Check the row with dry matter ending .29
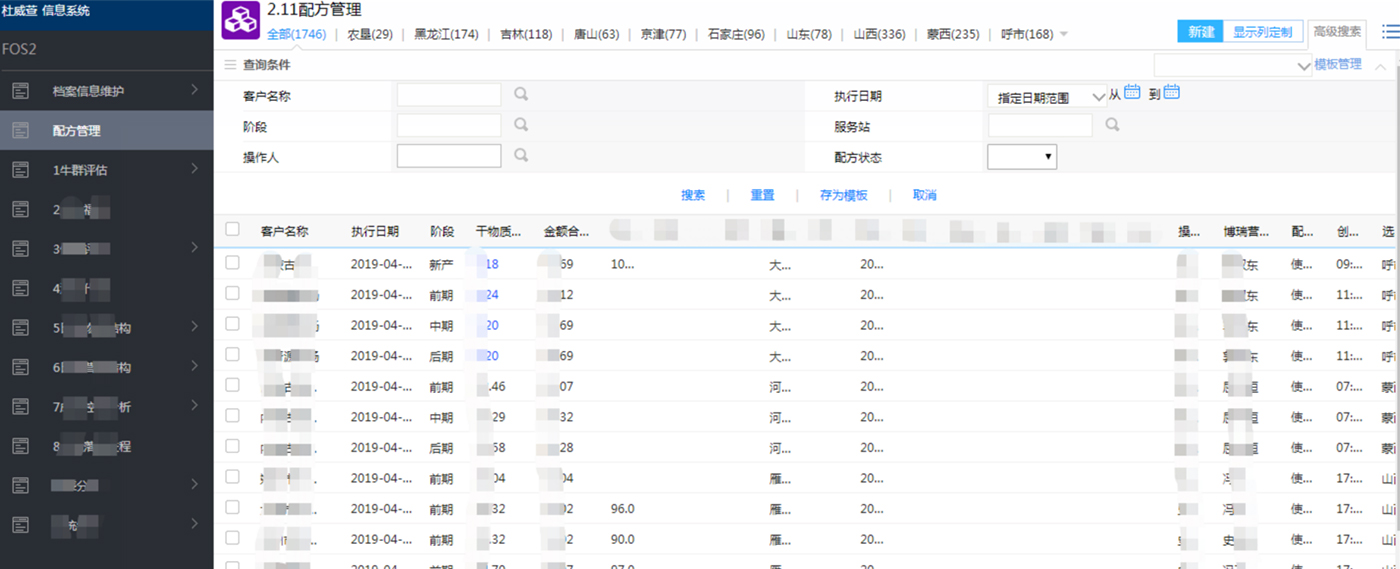This screenshot has height=569, width=1400. point(232,416)
